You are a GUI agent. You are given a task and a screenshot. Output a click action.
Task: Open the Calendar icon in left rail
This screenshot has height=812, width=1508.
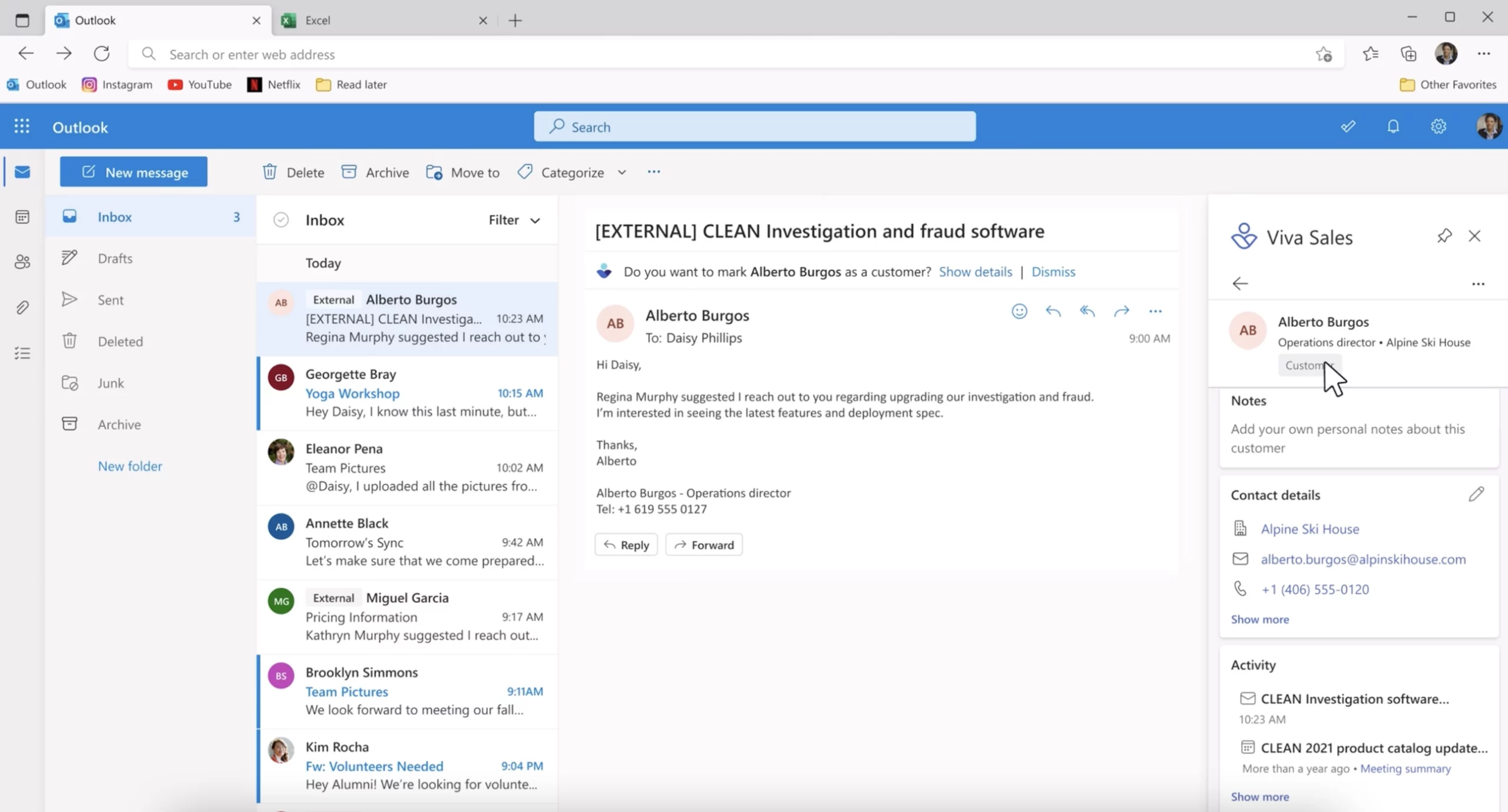[22, 217]
